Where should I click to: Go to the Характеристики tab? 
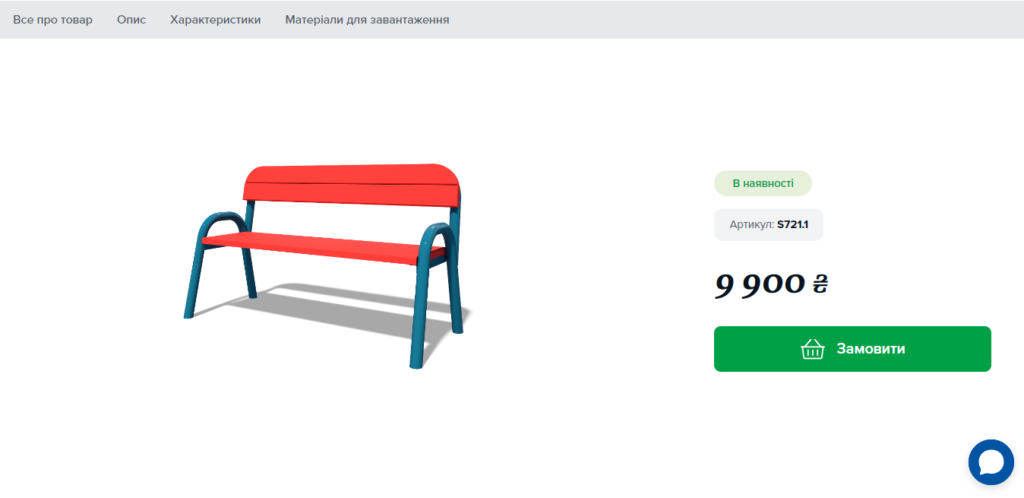click(216, 20)
